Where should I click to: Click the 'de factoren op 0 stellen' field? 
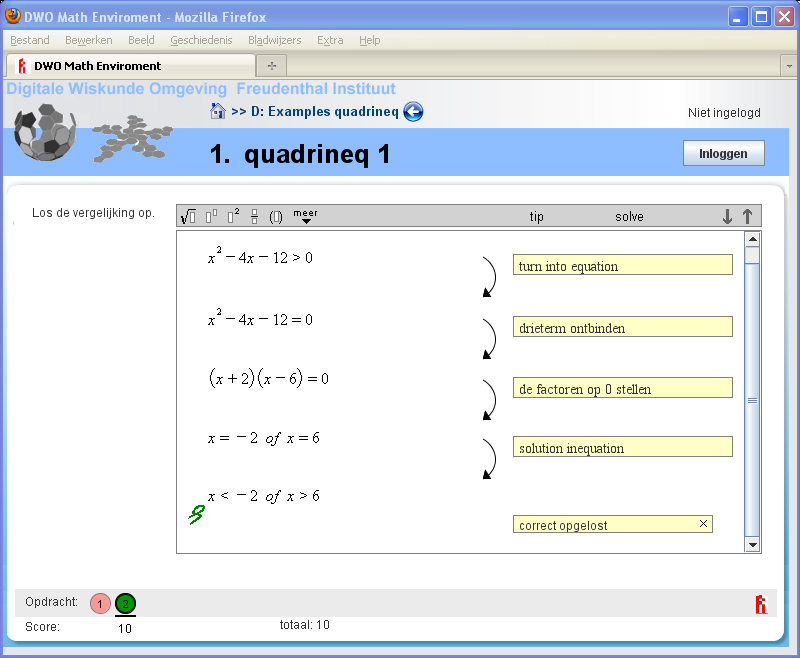pyautogui.click(x=622, y=388)
